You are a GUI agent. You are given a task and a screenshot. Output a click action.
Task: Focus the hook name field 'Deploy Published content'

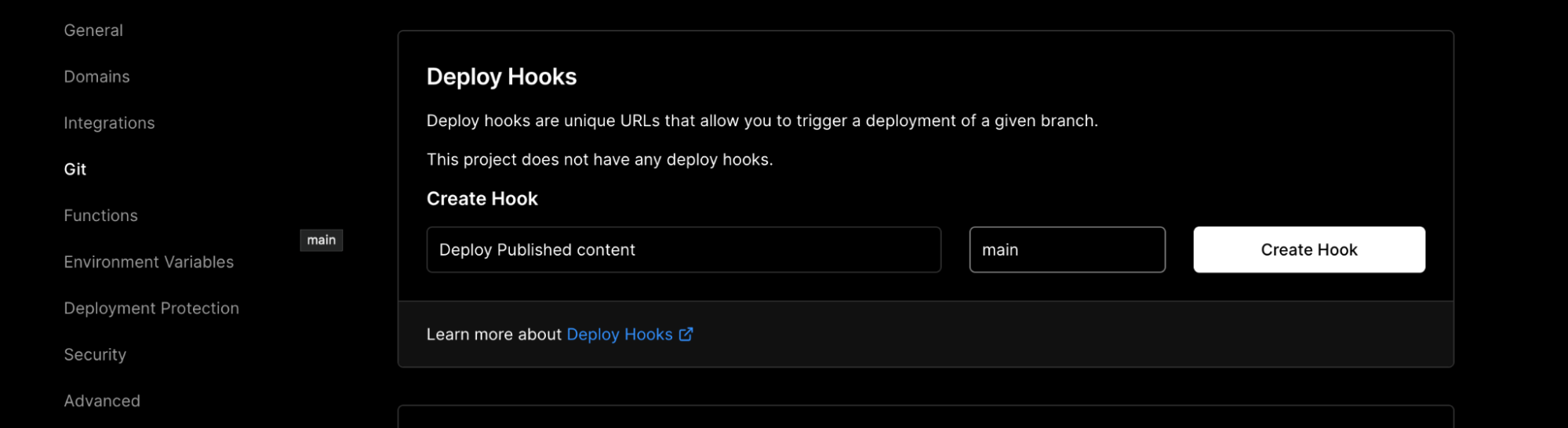[x=682, y=250]
